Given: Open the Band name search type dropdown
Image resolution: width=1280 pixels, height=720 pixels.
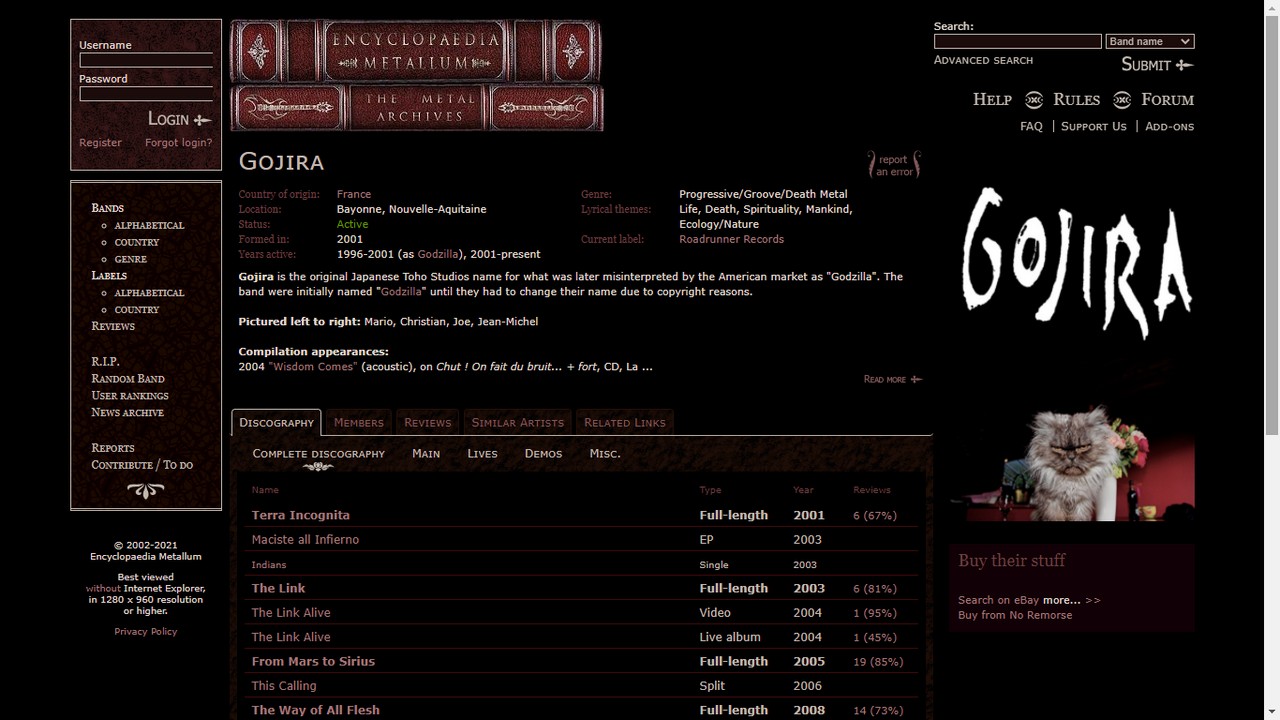Looking at the screenshot, I should [x=1150, y=42].
